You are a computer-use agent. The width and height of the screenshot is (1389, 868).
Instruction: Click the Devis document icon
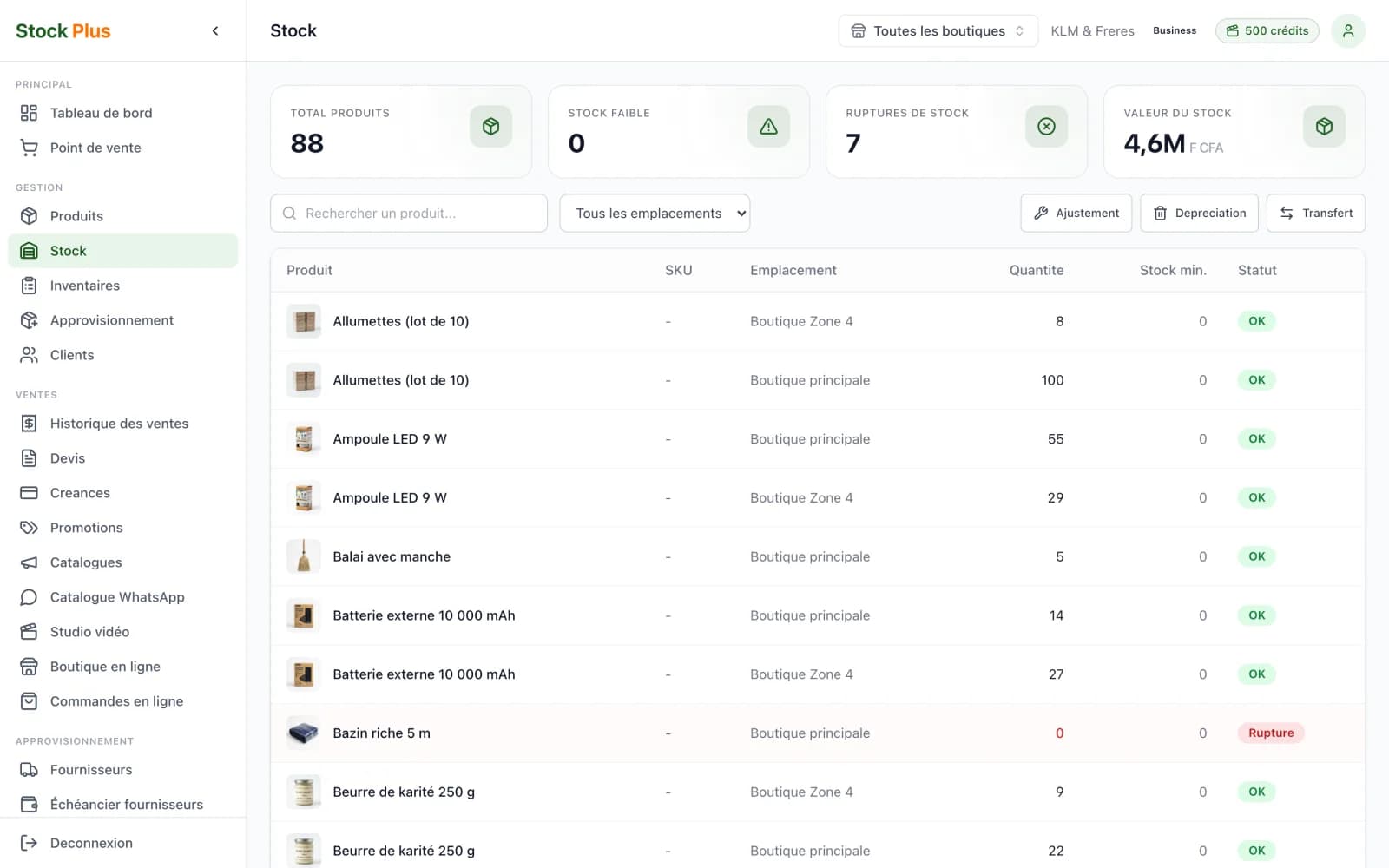(29, 458)
